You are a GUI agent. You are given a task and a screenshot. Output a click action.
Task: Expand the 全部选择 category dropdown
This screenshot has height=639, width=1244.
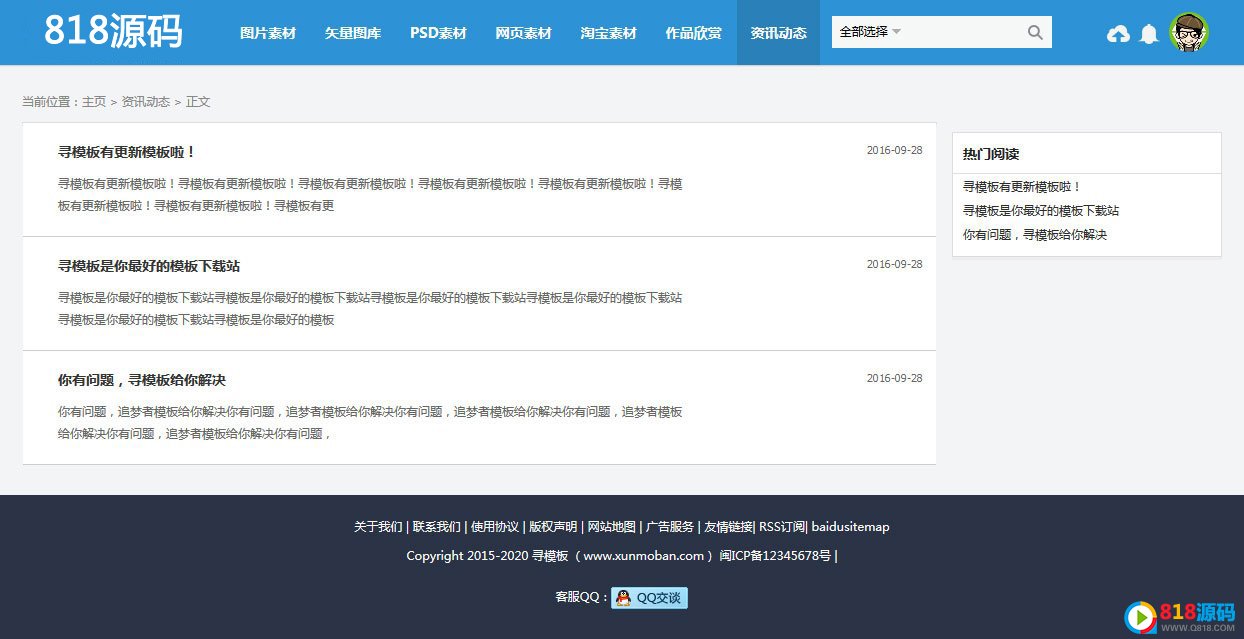pyautogui.click(x=870, y=32)
